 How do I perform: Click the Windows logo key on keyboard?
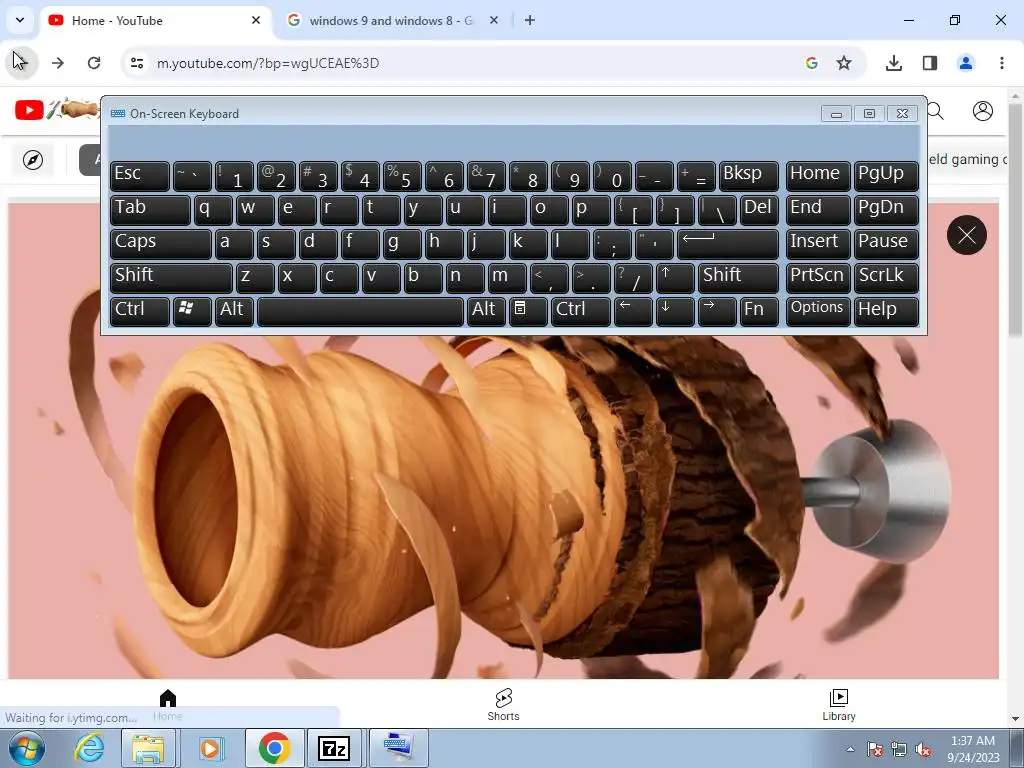click(192, 312)
